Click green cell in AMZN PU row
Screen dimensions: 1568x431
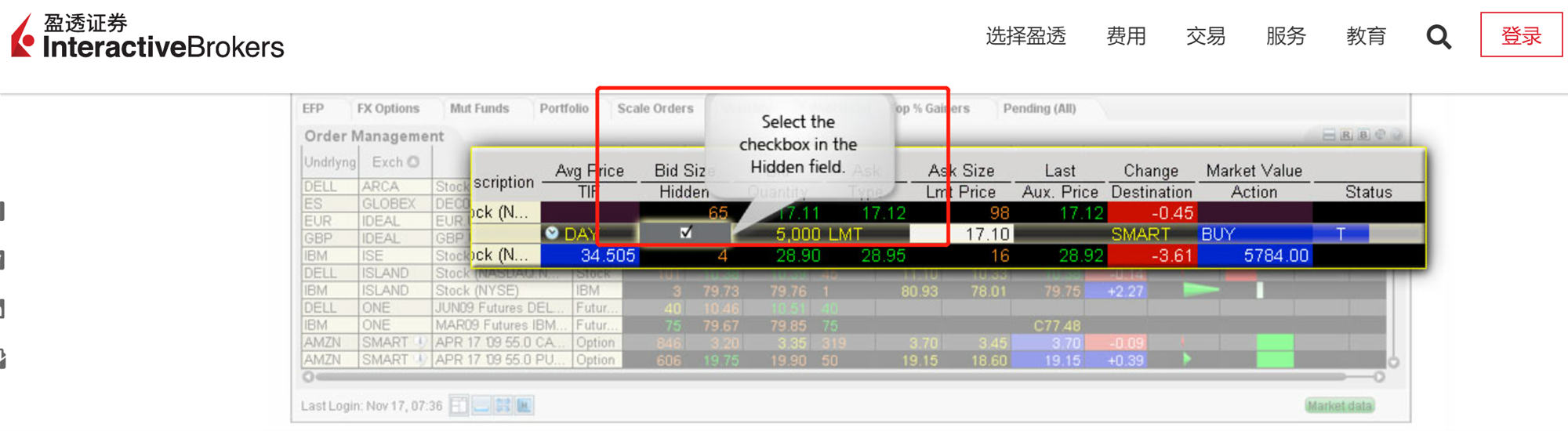coord(1275,359)
